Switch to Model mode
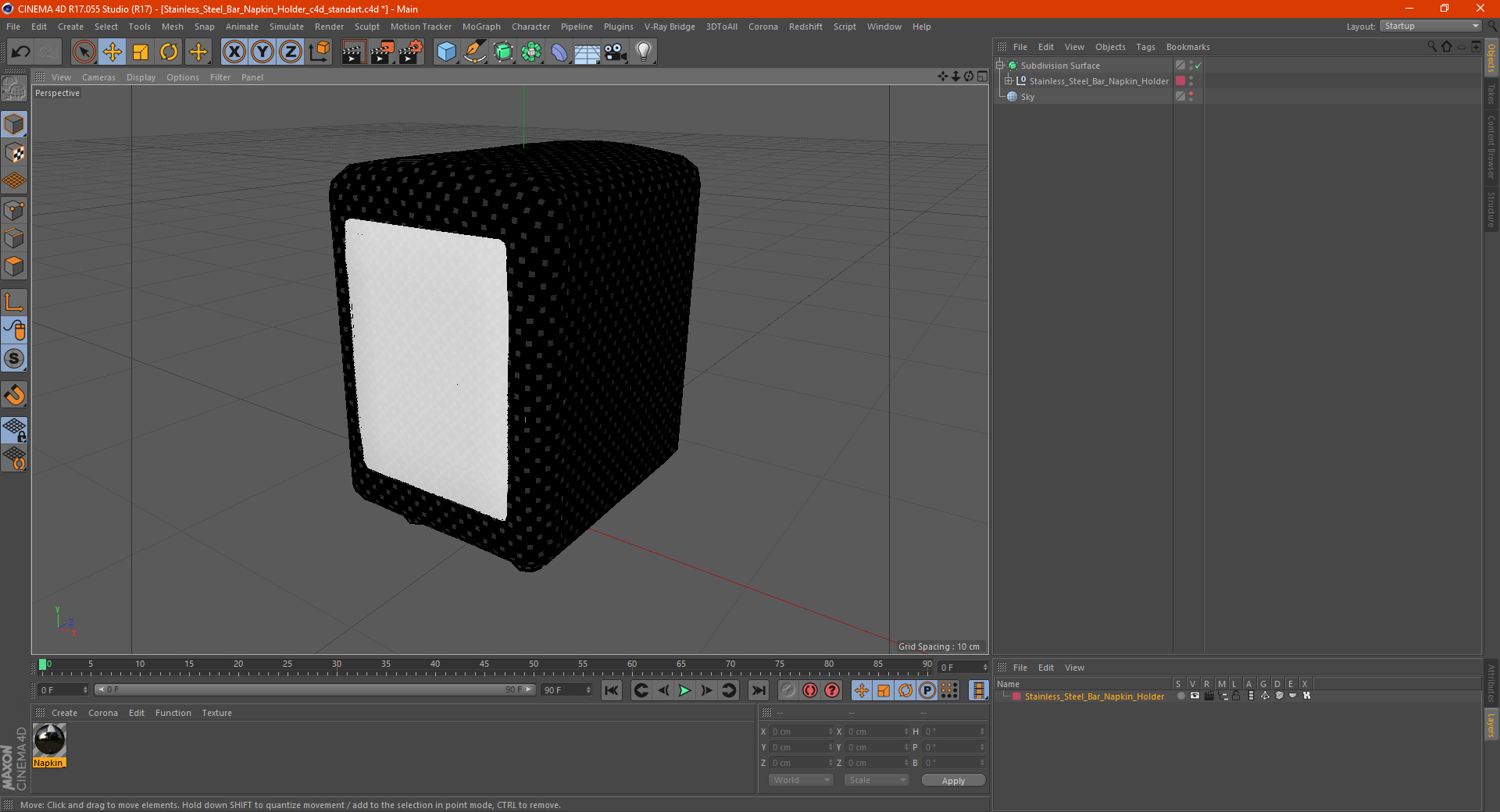 (x=15, y=125)
